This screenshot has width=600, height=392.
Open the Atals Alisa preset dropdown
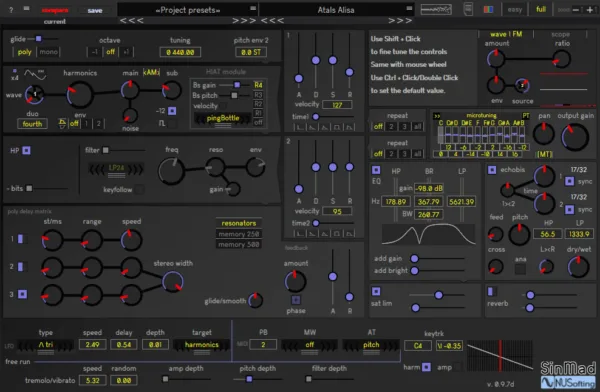click(x=336, y=10)
